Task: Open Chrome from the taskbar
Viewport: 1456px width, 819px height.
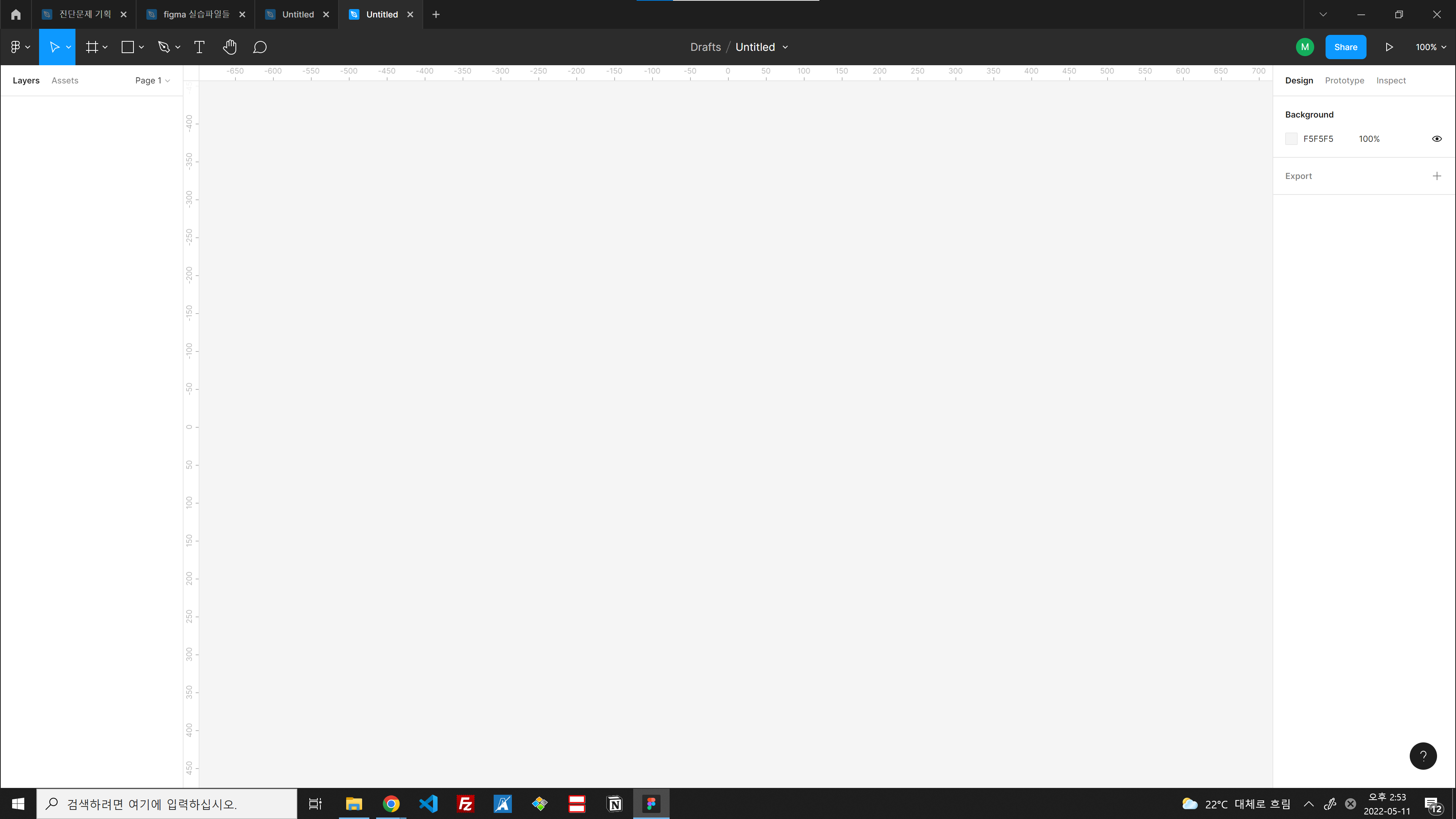Action: point(391,803)
